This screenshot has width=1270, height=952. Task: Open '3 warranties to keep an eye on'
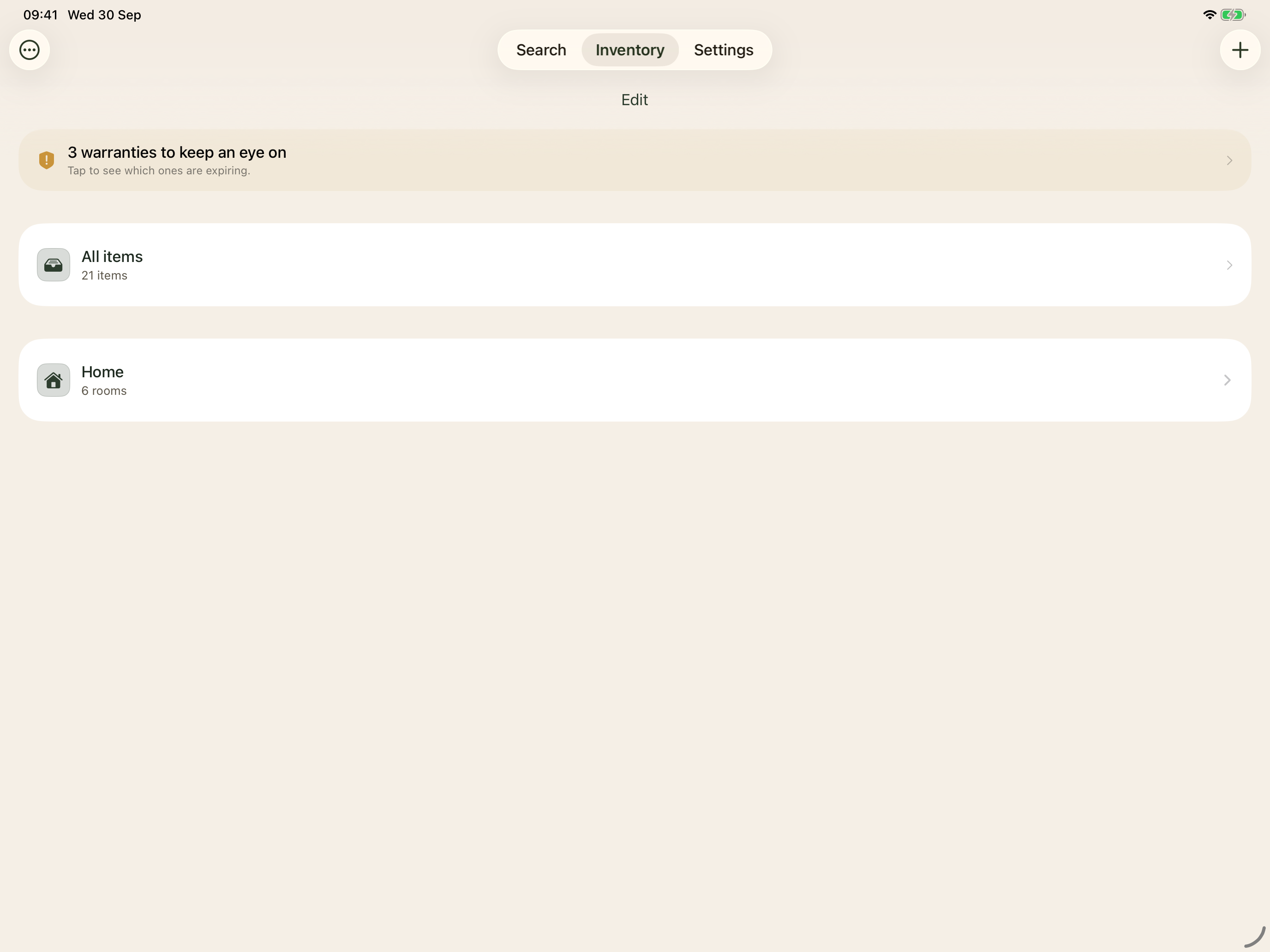[177, 153]
